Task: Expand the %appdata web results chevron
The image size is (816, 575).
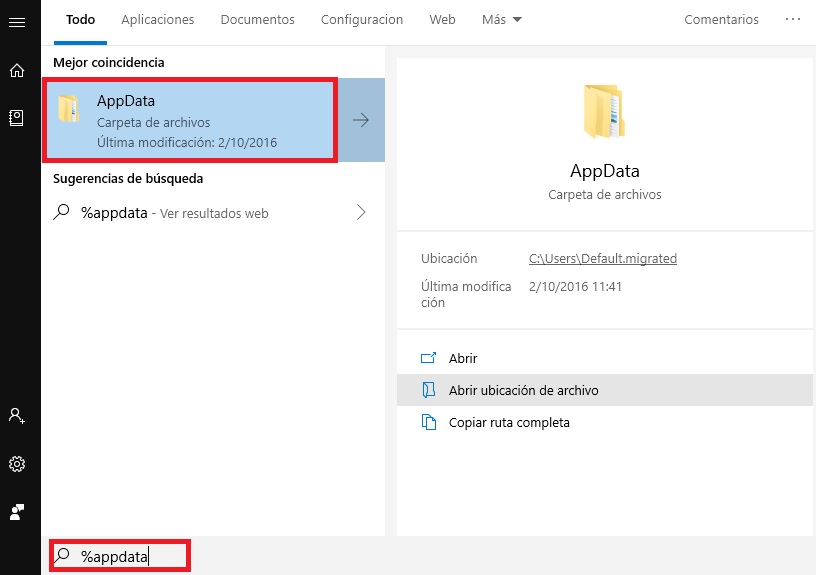Action: coord(361,213)
